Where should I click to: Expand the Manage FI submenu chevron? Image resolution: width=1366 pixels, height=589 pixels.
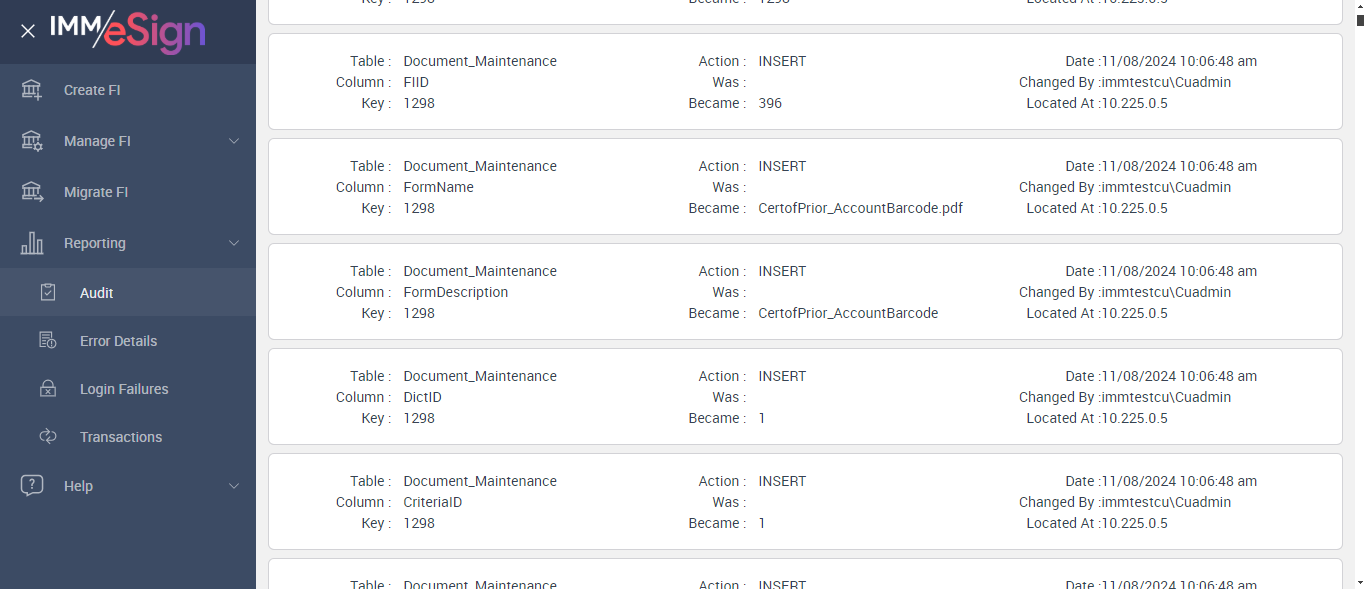[234, 141]
